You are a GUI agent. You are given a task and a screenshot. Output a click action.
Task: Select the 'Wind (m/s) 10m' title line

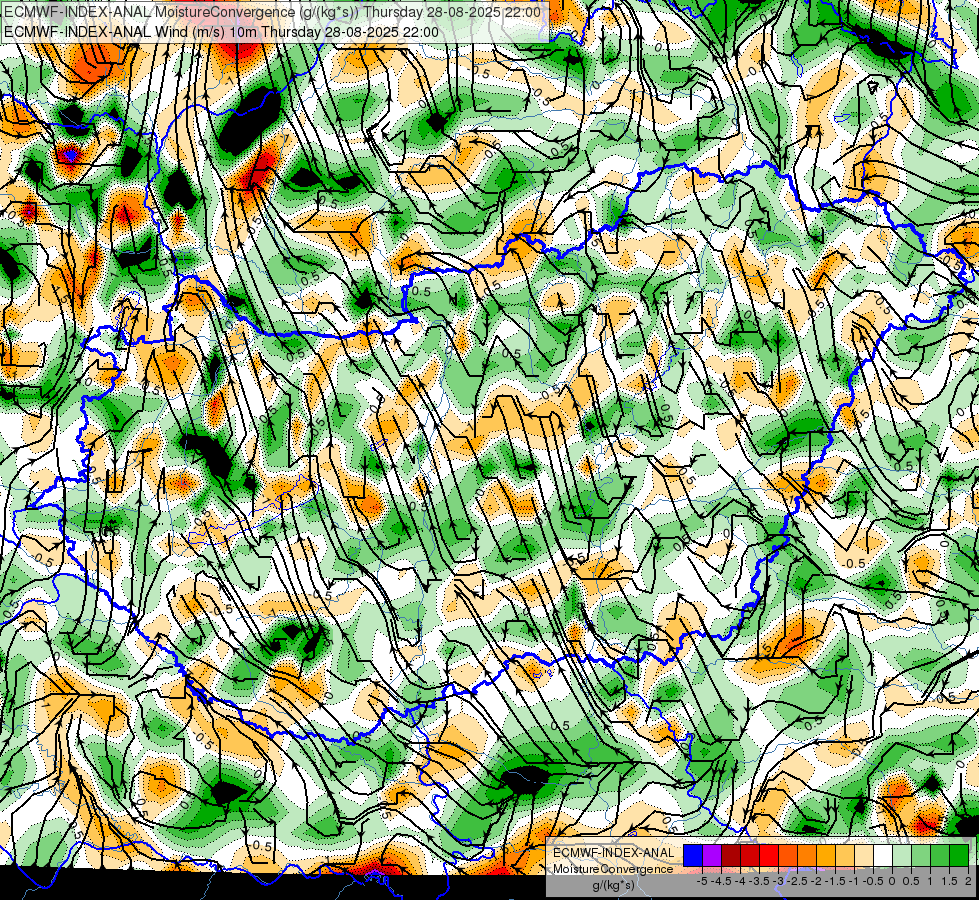(221, 32)
